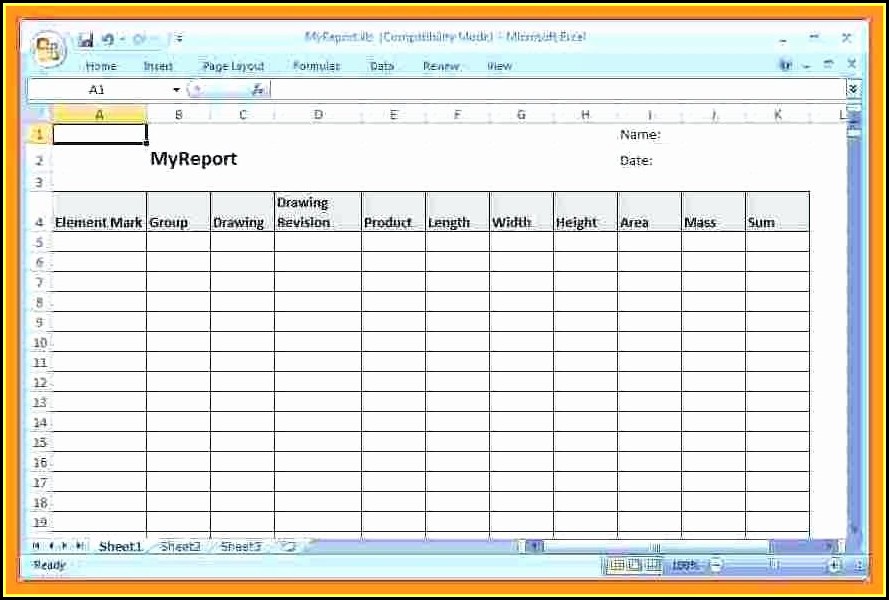This screenshot has width=889, height=600.
Task: Click the Zoom In plus button
Action: pyautogui.click(x=833, y=566)
